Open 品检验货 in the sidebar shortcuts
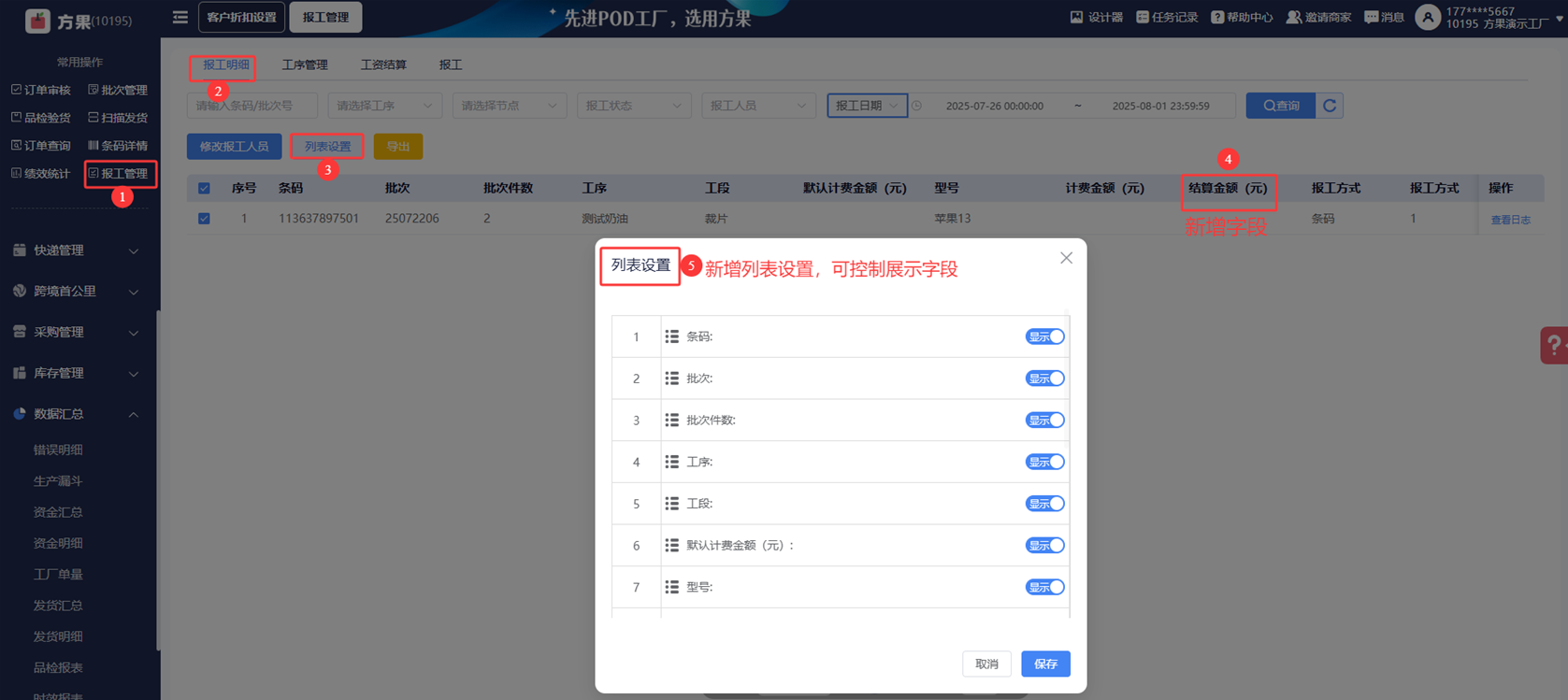The height and width of the screenshot is (700, 1568). coord(41,118)
